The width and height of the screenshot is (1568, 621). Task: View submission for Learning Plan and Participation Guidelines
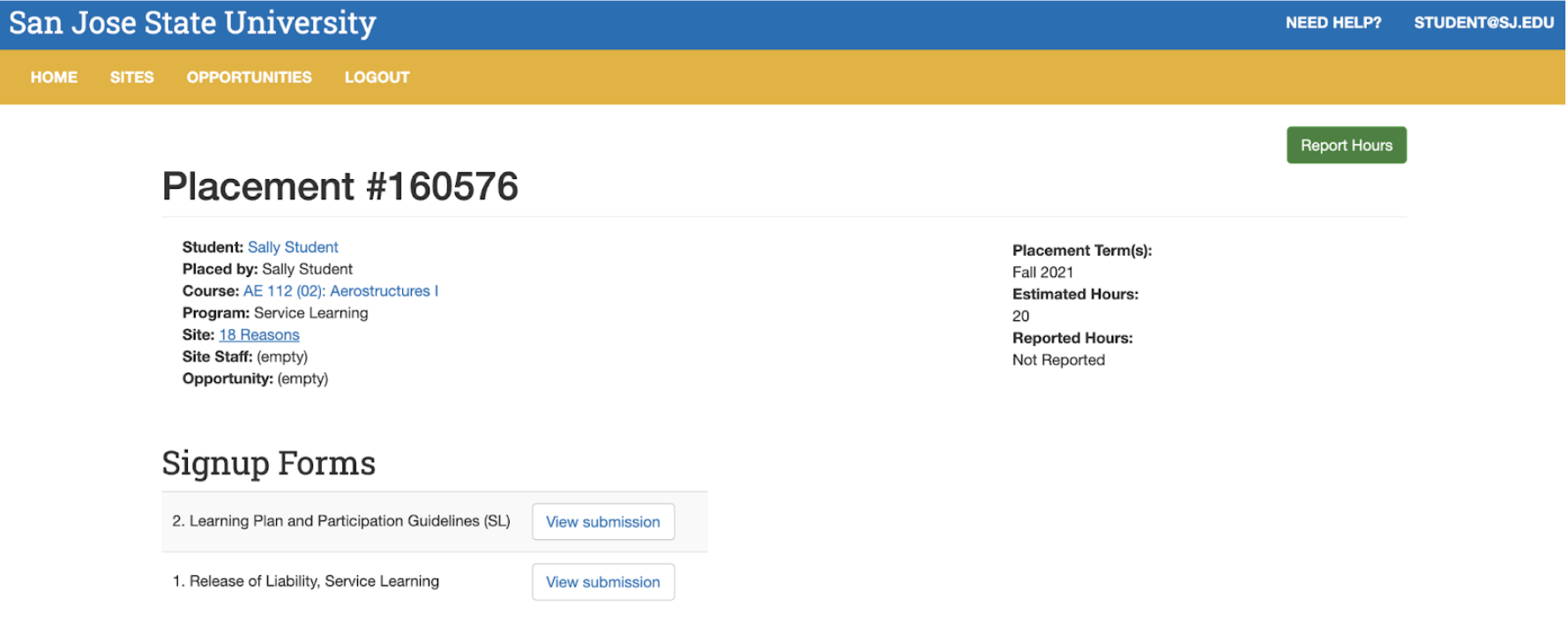602,522
